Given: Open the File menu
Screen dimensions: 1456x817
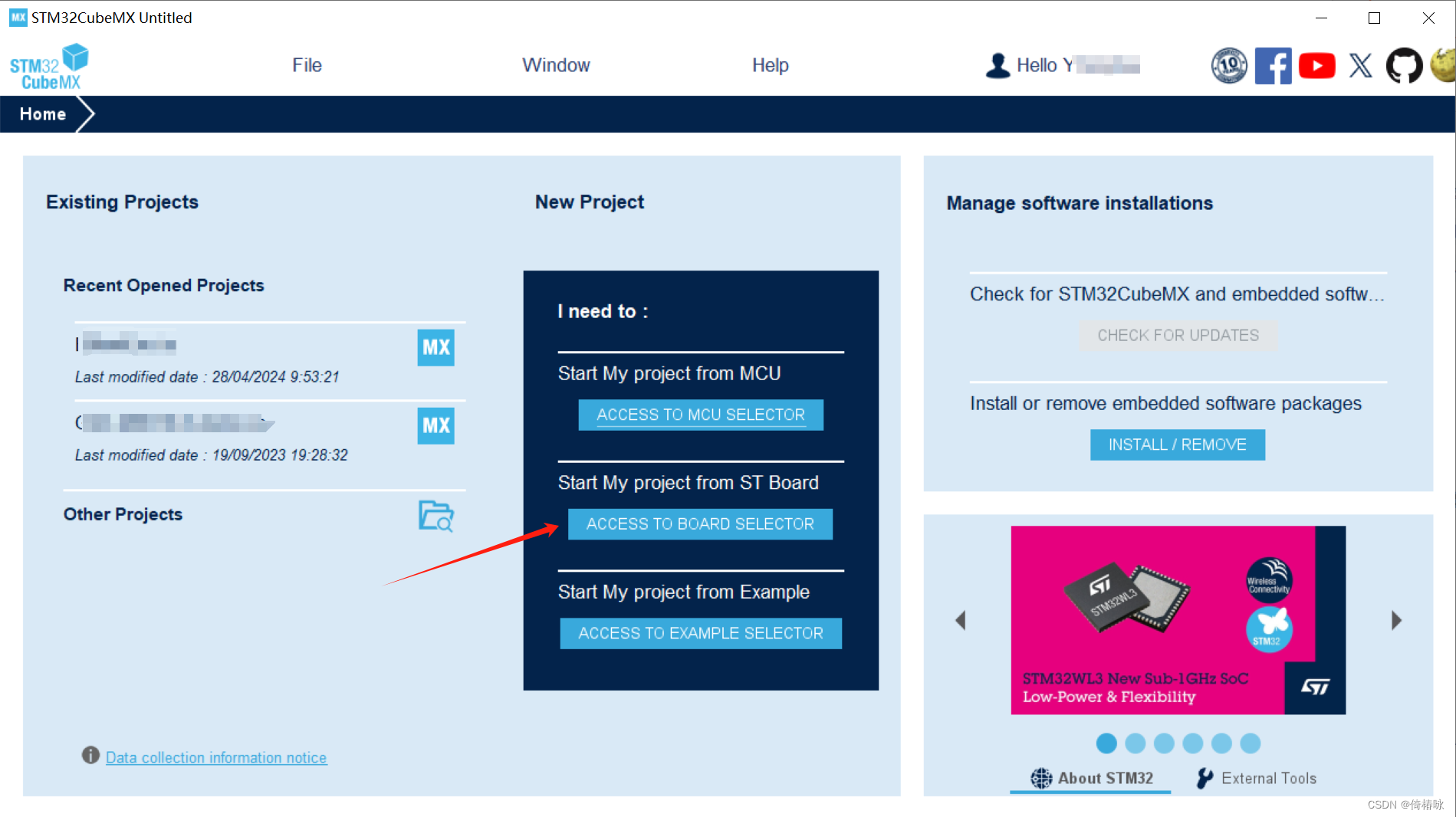Looking at the screenshot, I should (307, 65).
